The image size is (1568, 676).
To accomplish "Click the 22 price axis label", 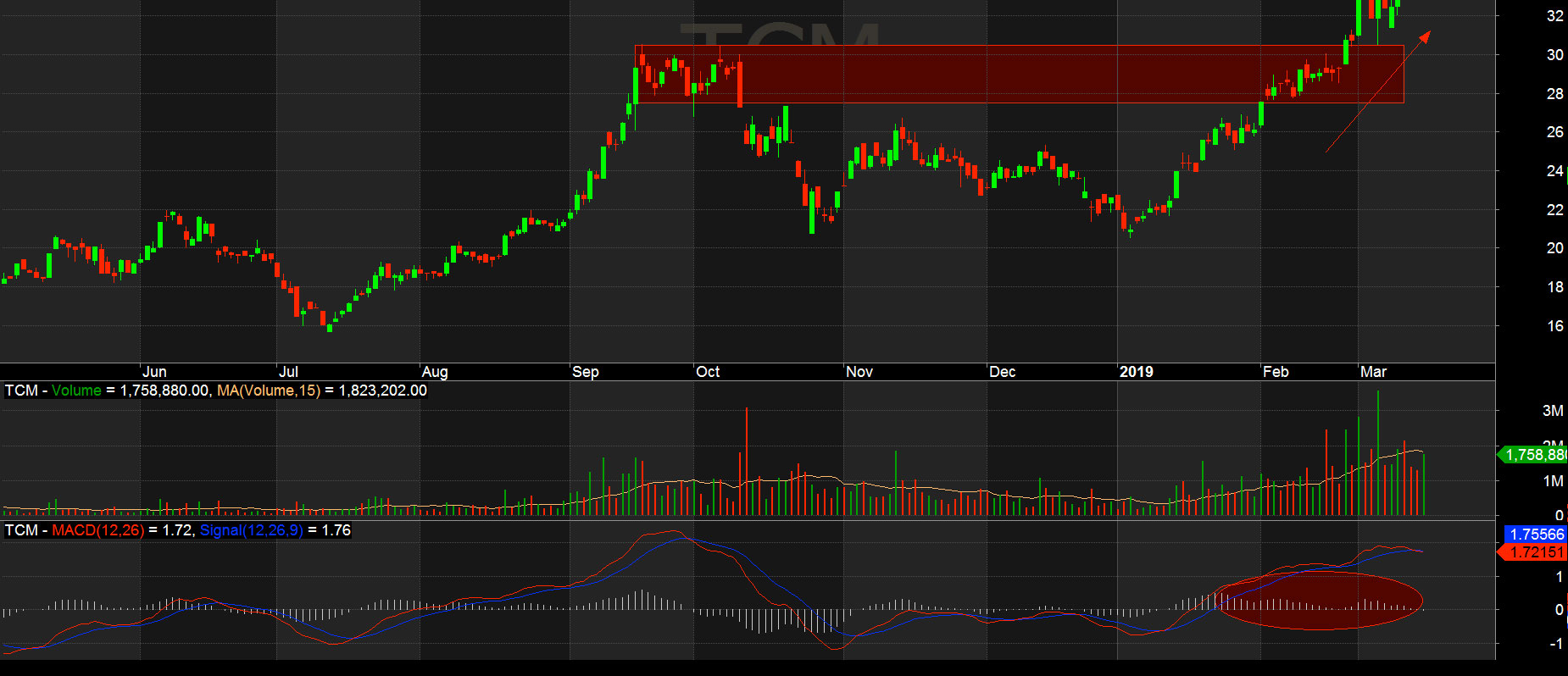I will point(1555,210).
